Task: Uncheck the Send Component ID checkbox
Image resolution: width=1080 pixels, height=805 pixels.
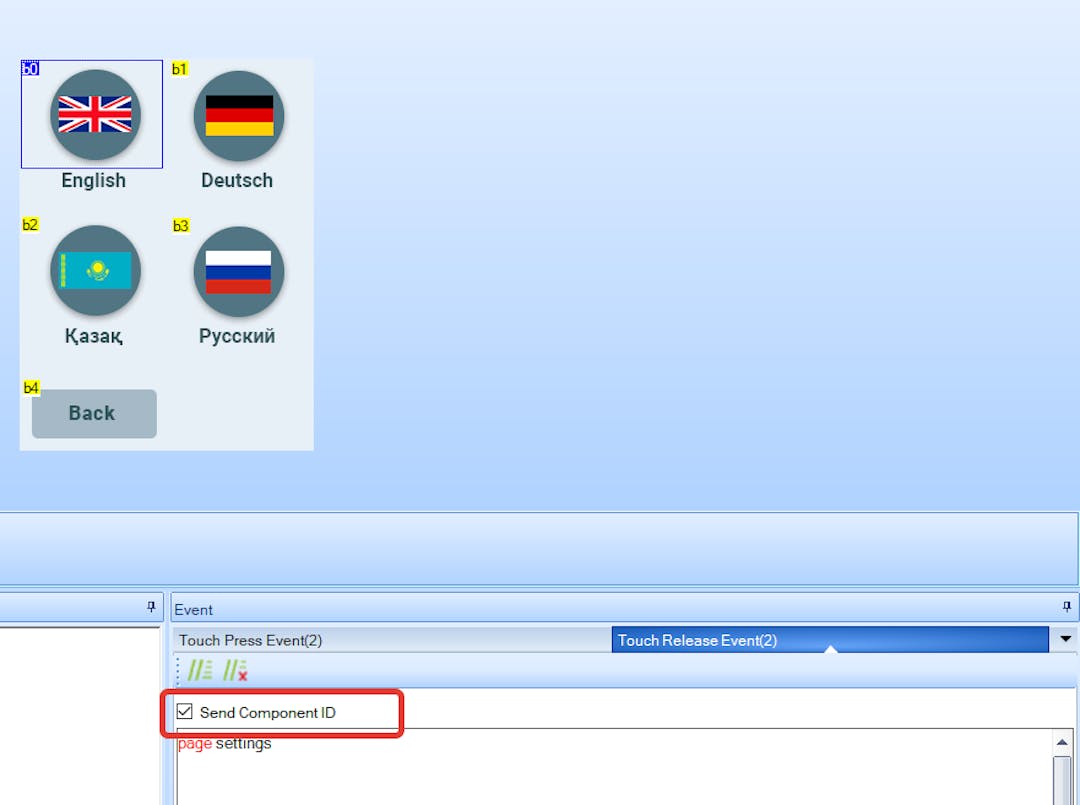Action: [185, 712]
